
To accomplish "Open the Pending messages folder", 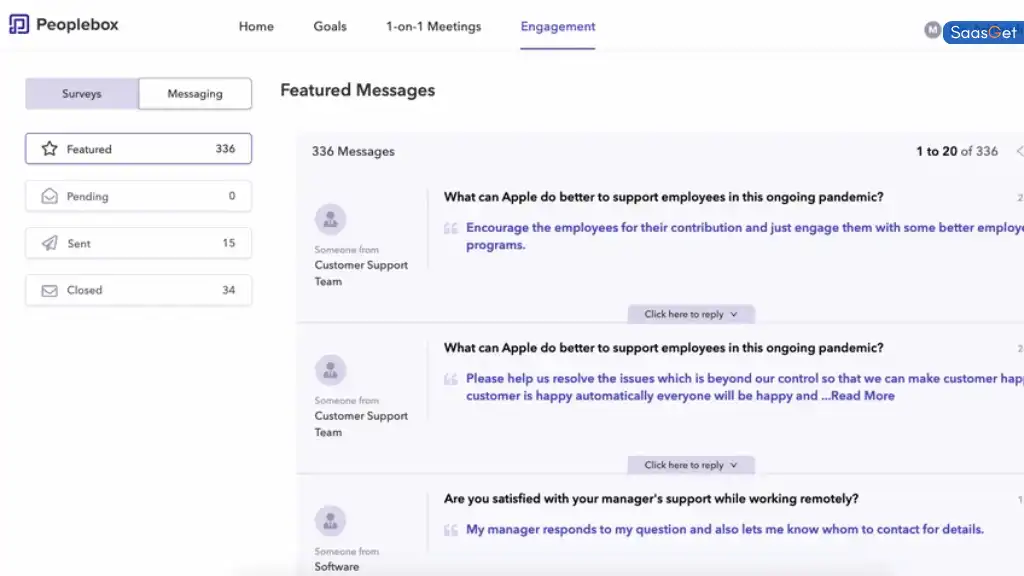I will (x=138, y=196).
